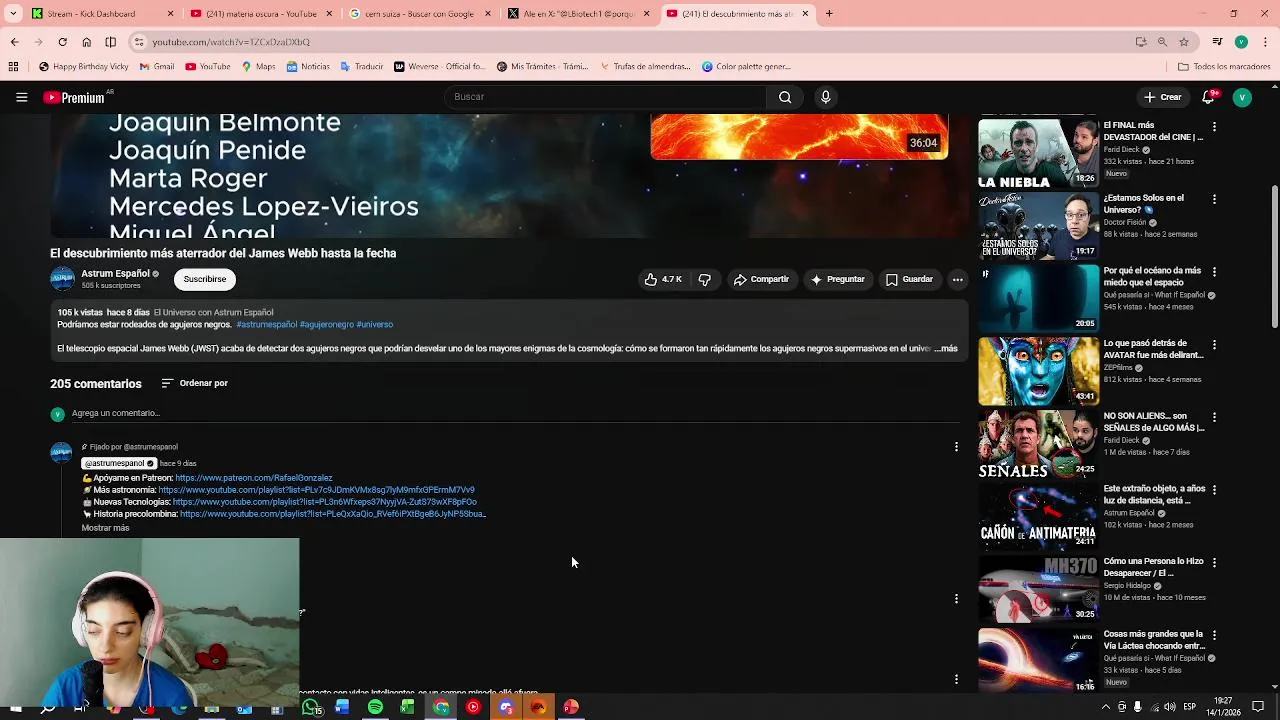Open the browser apps grid shortcut

click(x=13, y=67)
